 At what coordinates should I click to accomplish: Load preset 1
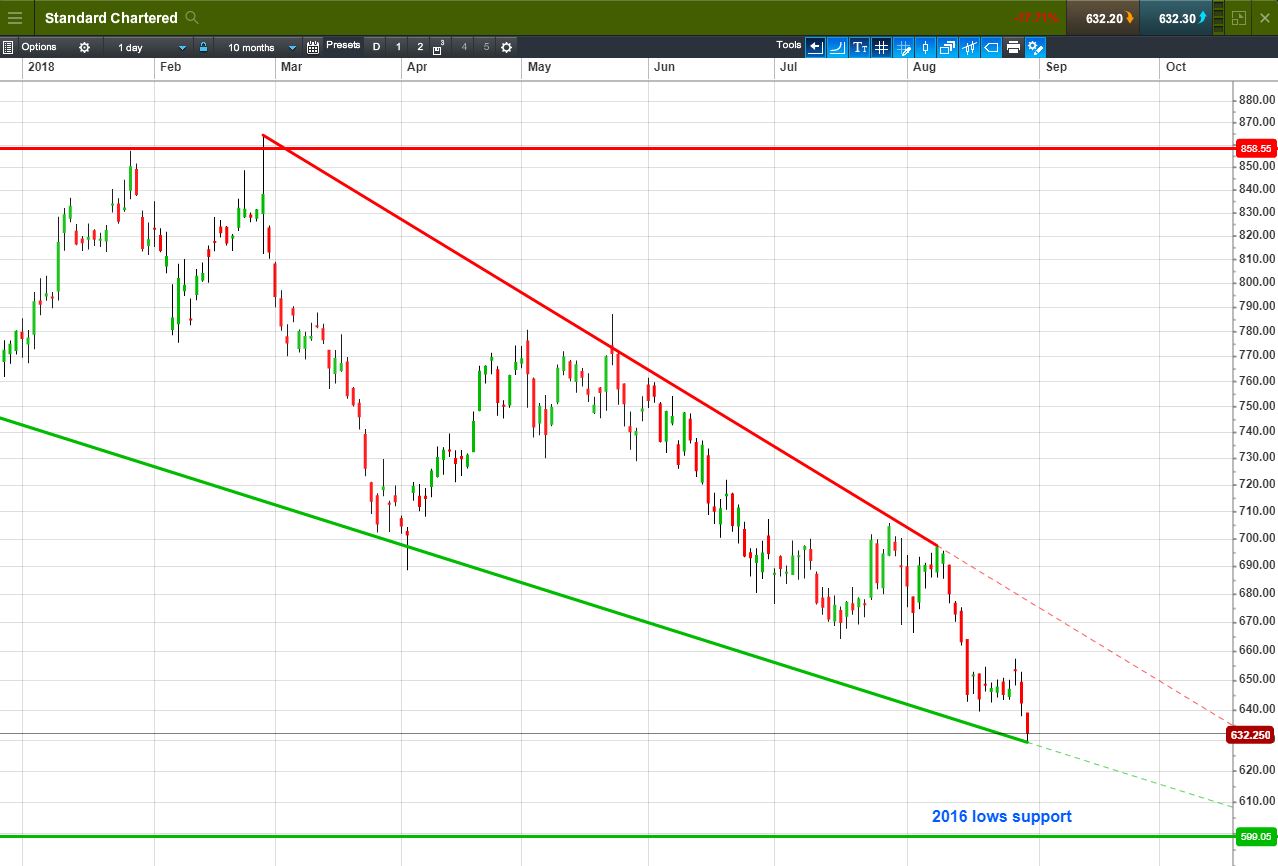tap(398, 47)
